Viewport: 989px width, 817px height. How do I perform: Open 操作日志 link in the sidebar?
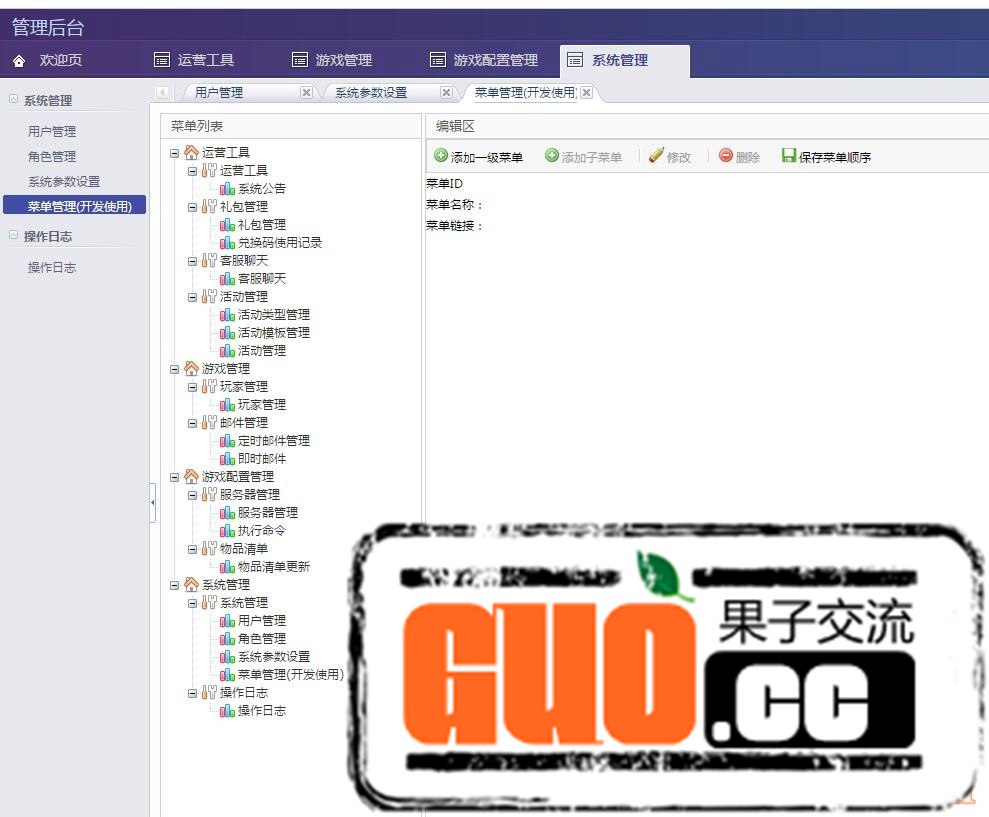pyautogui.click(x=52, y=268)
